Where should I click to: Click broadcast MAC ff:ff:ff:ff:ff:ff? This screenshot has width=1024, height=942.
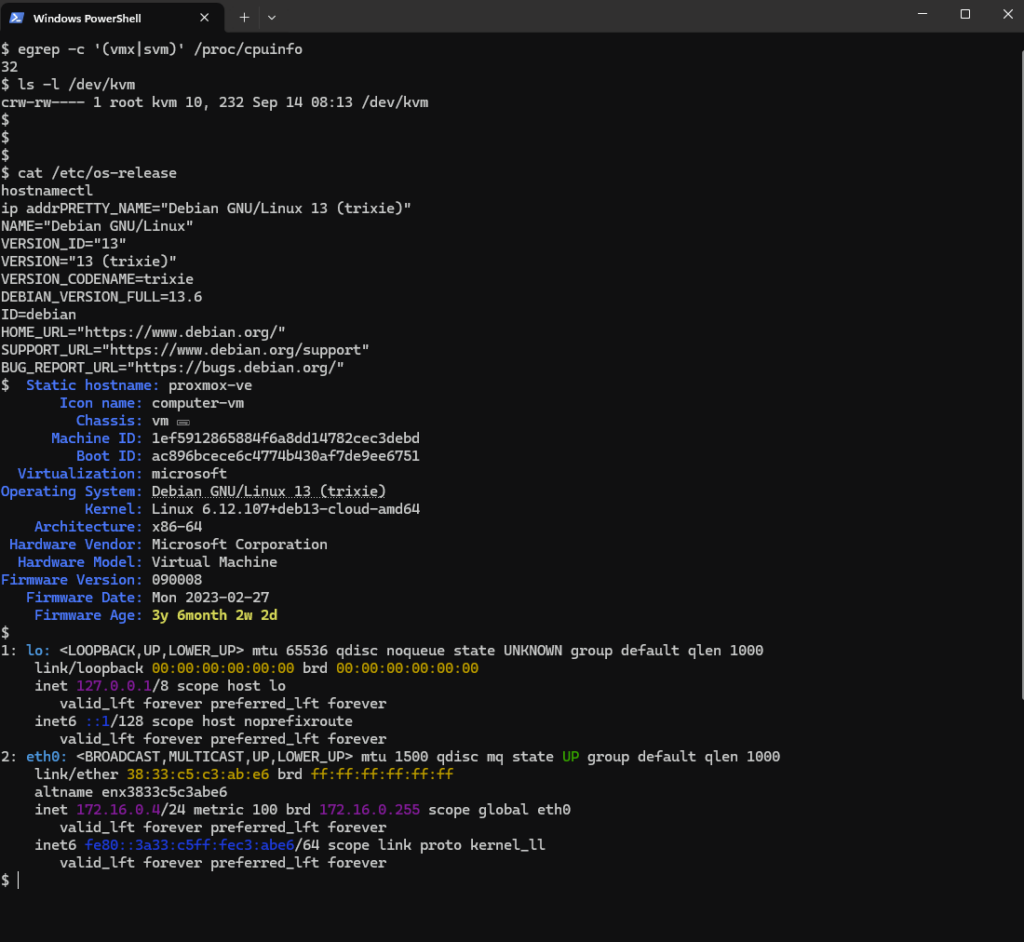[382, 774]
